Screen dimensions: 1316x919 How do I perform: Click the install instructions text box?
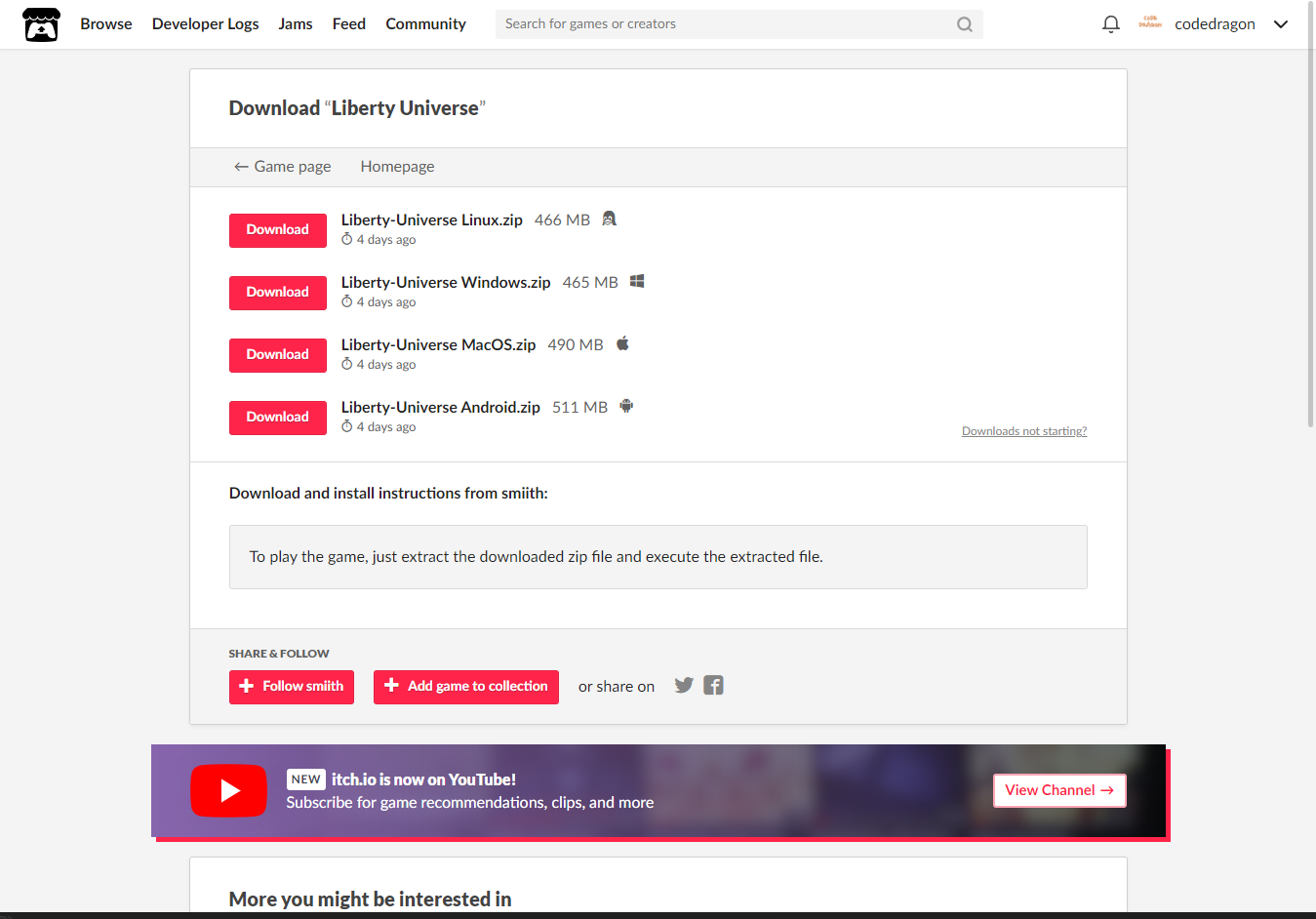pyautogui.click(x=658, y=557)
